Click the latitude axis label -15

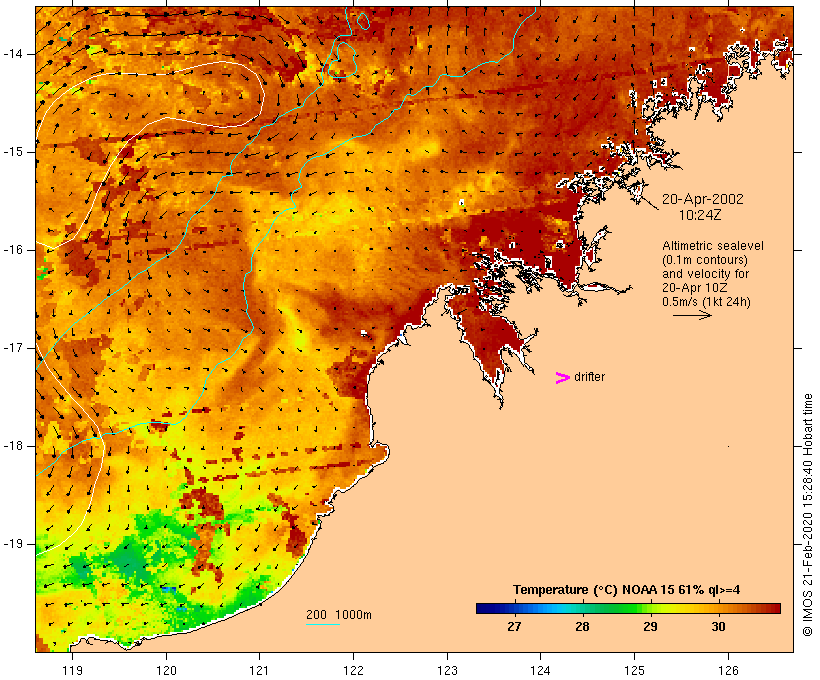pos(13,152)
